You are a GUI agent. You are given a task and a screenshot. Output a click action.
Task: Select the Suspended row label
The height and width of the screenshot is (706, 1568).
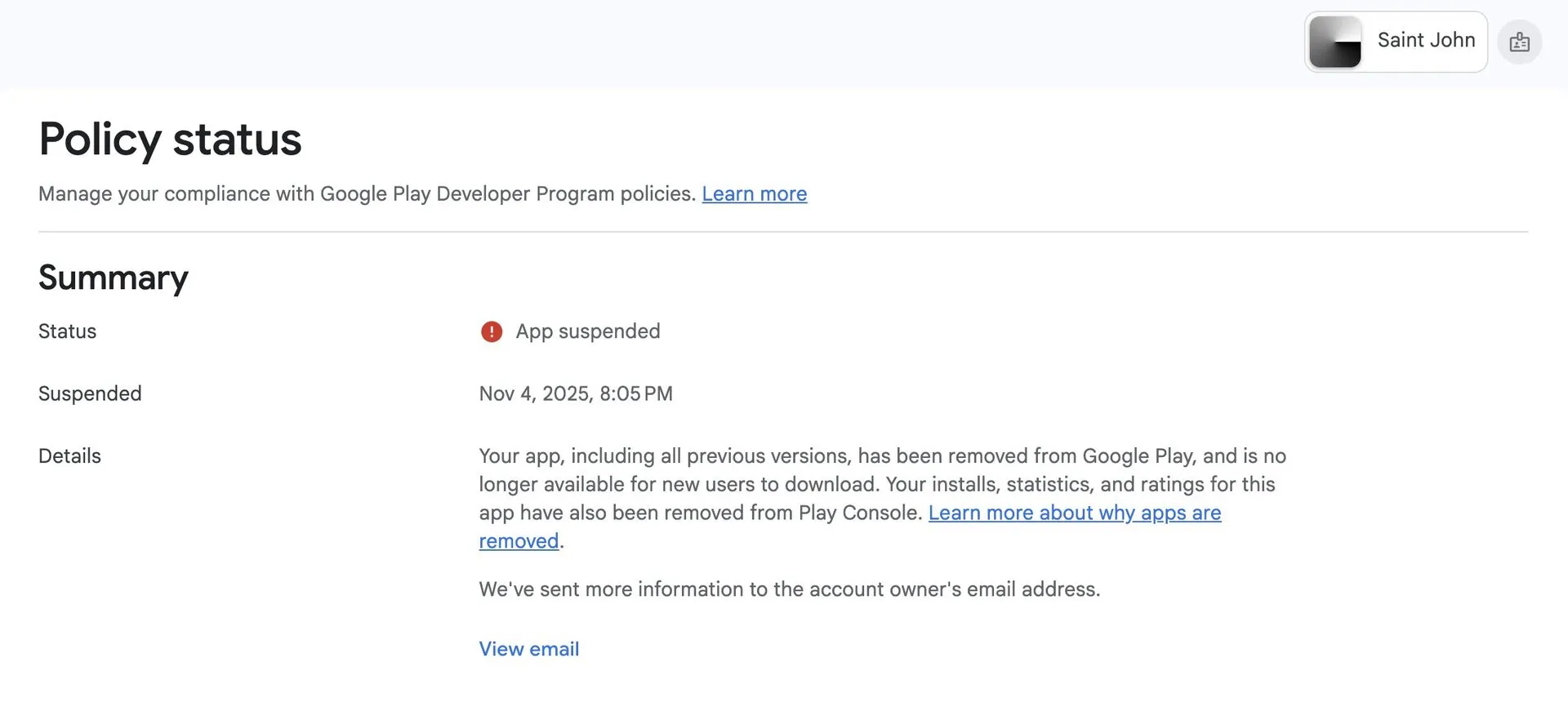90,393
